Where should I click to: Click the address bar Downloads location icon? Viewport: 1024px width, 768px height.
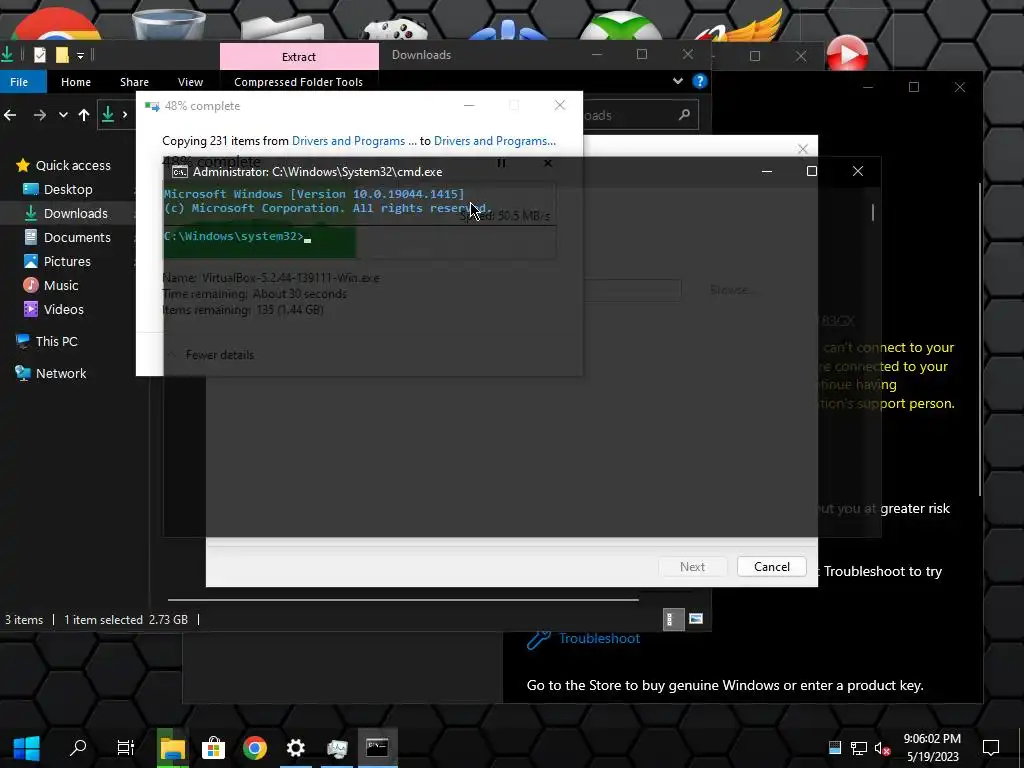108,115
